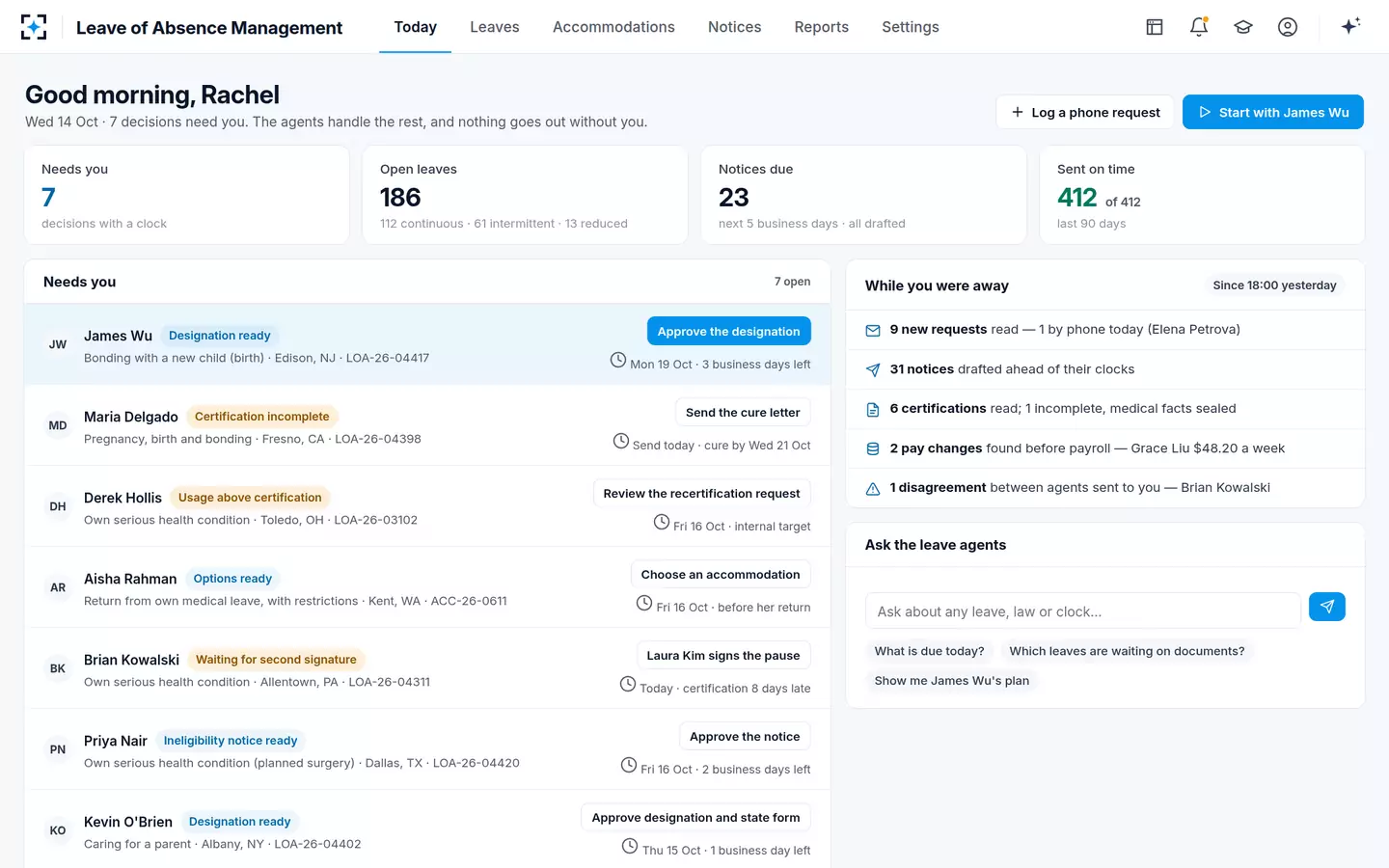Select 'Show me James Wu's plan' suggestion
Viewport: 1389px width, 868px height.
952,680
